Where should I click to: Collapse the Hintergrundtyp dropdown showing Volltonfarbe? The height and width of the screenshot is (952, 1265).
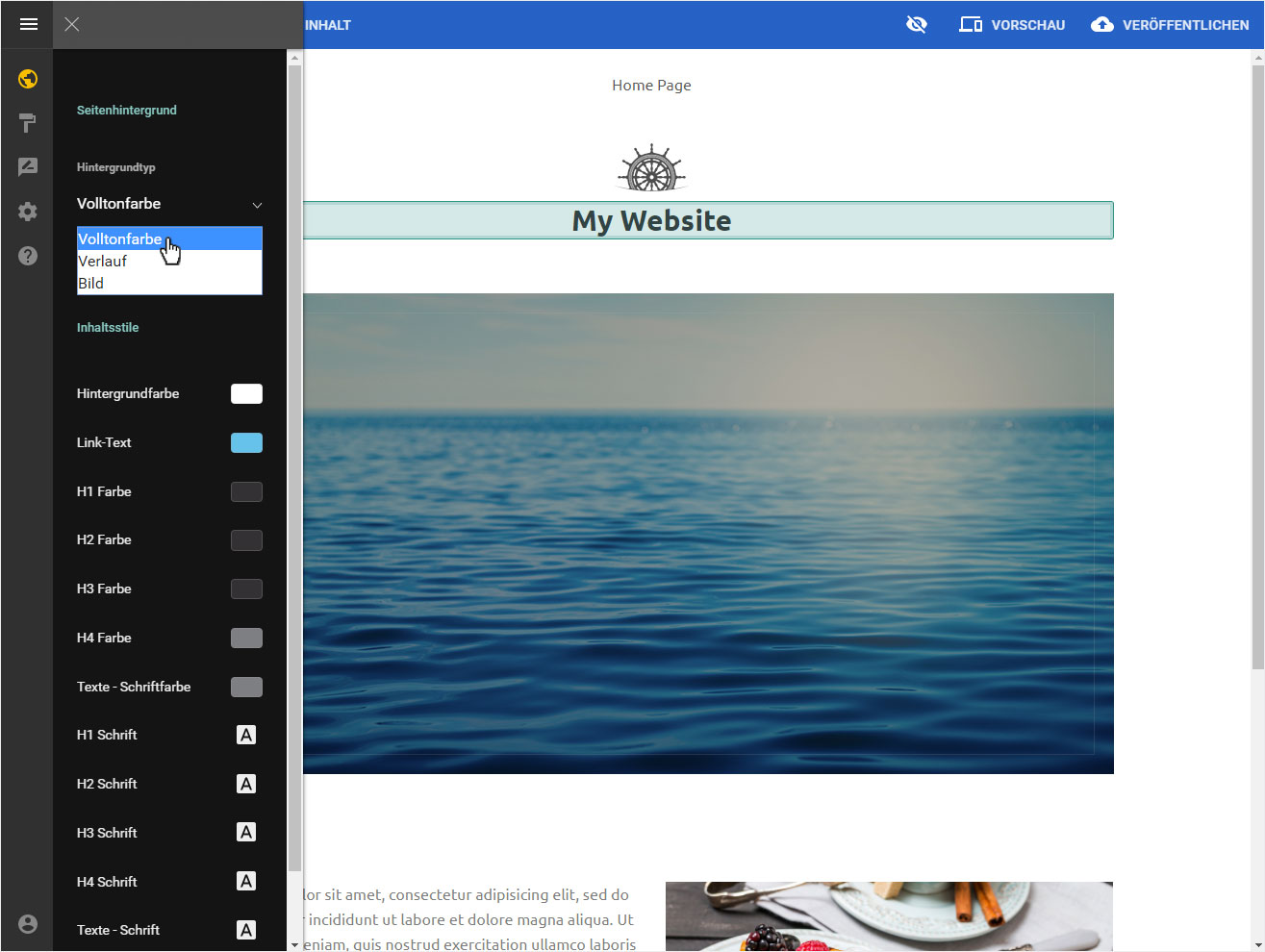click(x=169, y=204)
